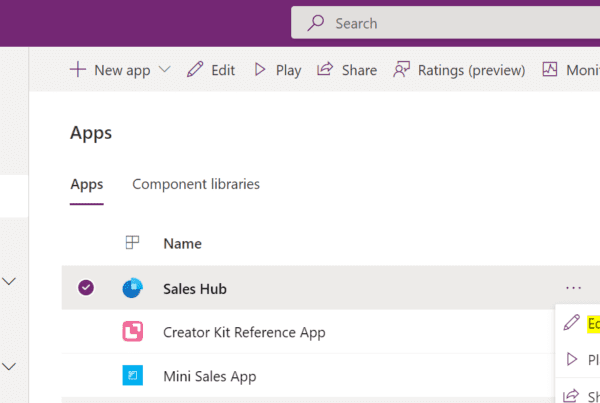Click the Play label in toolbar
Image resolution: width=600 pixels, height=403 pixels.
tap(289, 71)
